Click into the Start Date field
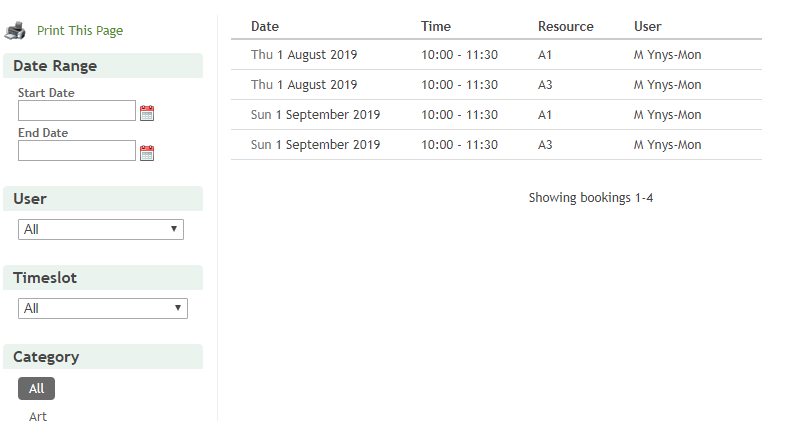The image size is (805, 421). pos(77,111)
